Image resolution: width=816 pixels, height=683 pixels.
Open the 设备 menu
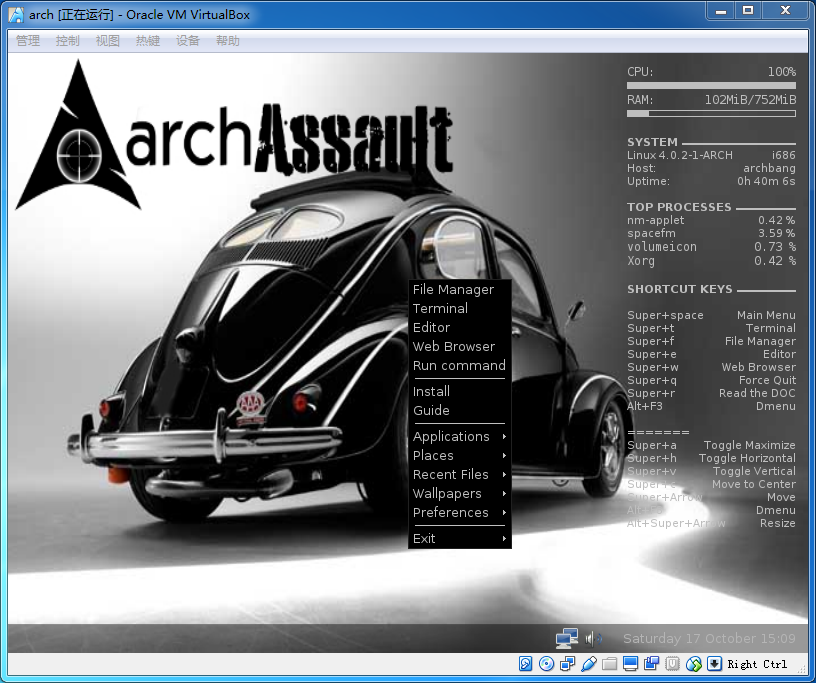tap(188, 41)
